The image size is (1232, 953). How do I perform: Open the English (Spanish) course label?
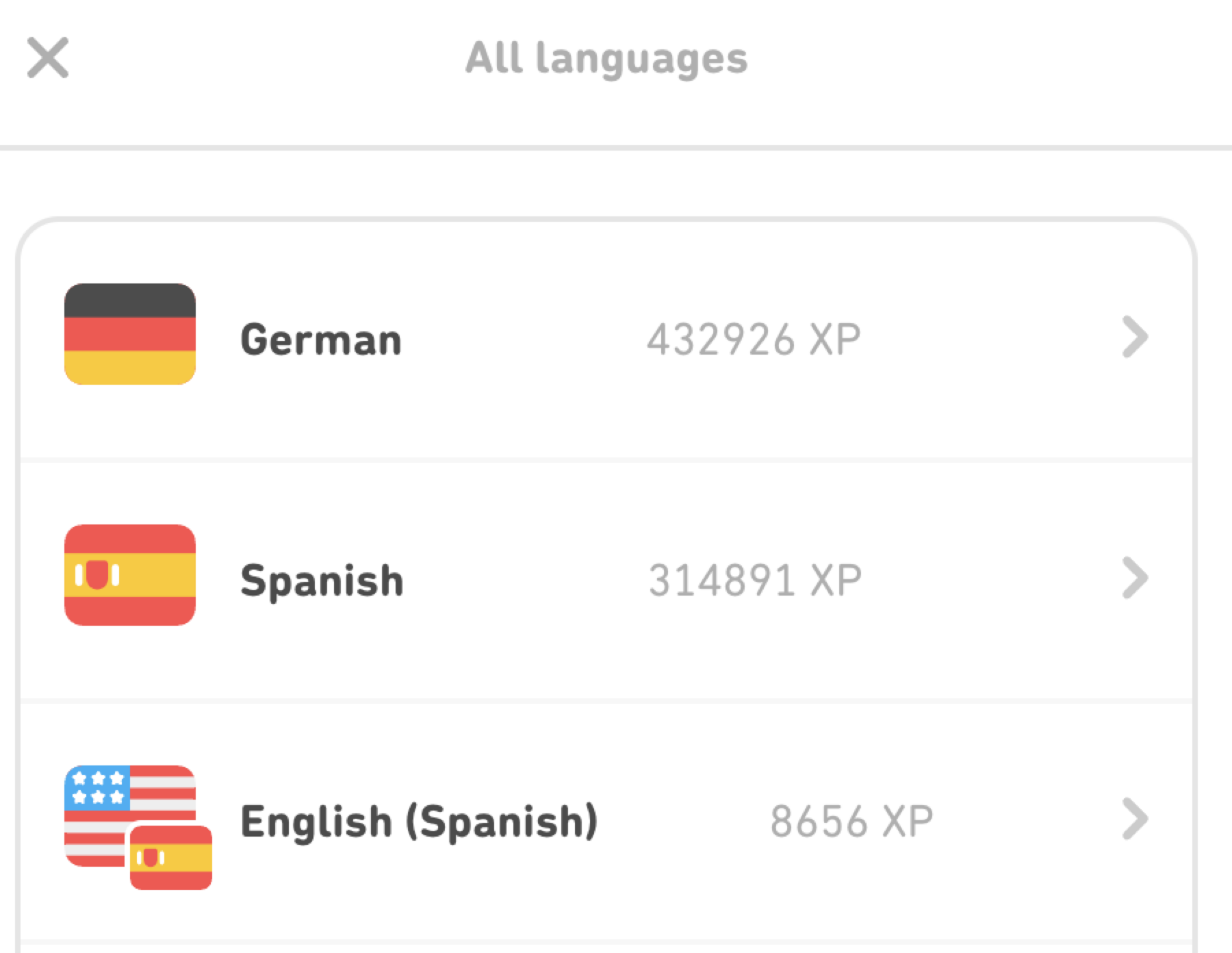419,821
